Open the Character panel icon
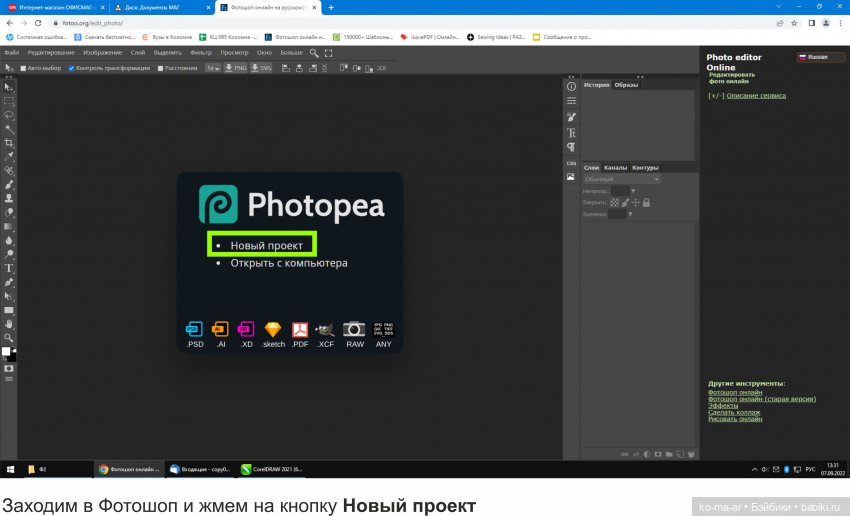The image size is (850, 516). coord(571,133)
